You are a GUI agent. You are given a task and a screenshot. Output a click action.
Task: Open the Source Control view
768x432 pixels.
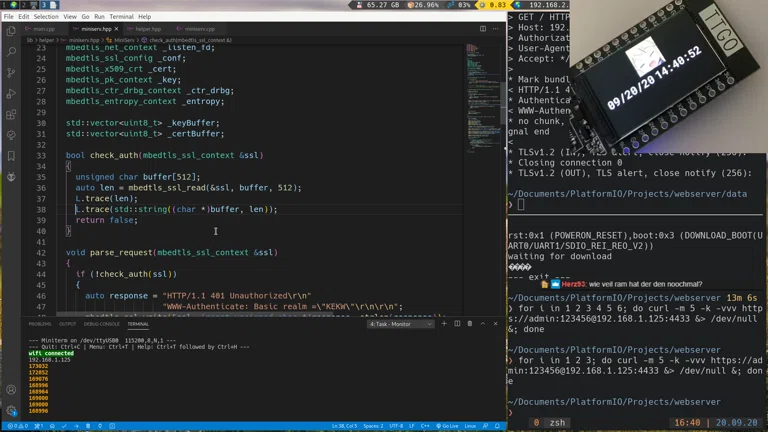tap(11, 73)
